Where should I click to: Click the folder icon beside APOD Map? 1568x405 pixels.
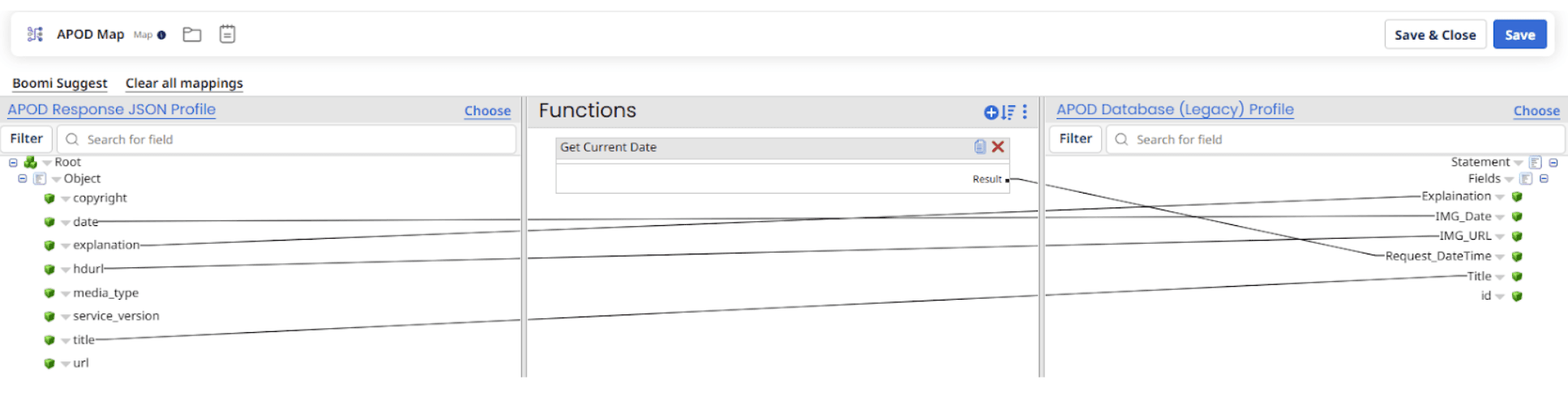[x=192, y=34]
